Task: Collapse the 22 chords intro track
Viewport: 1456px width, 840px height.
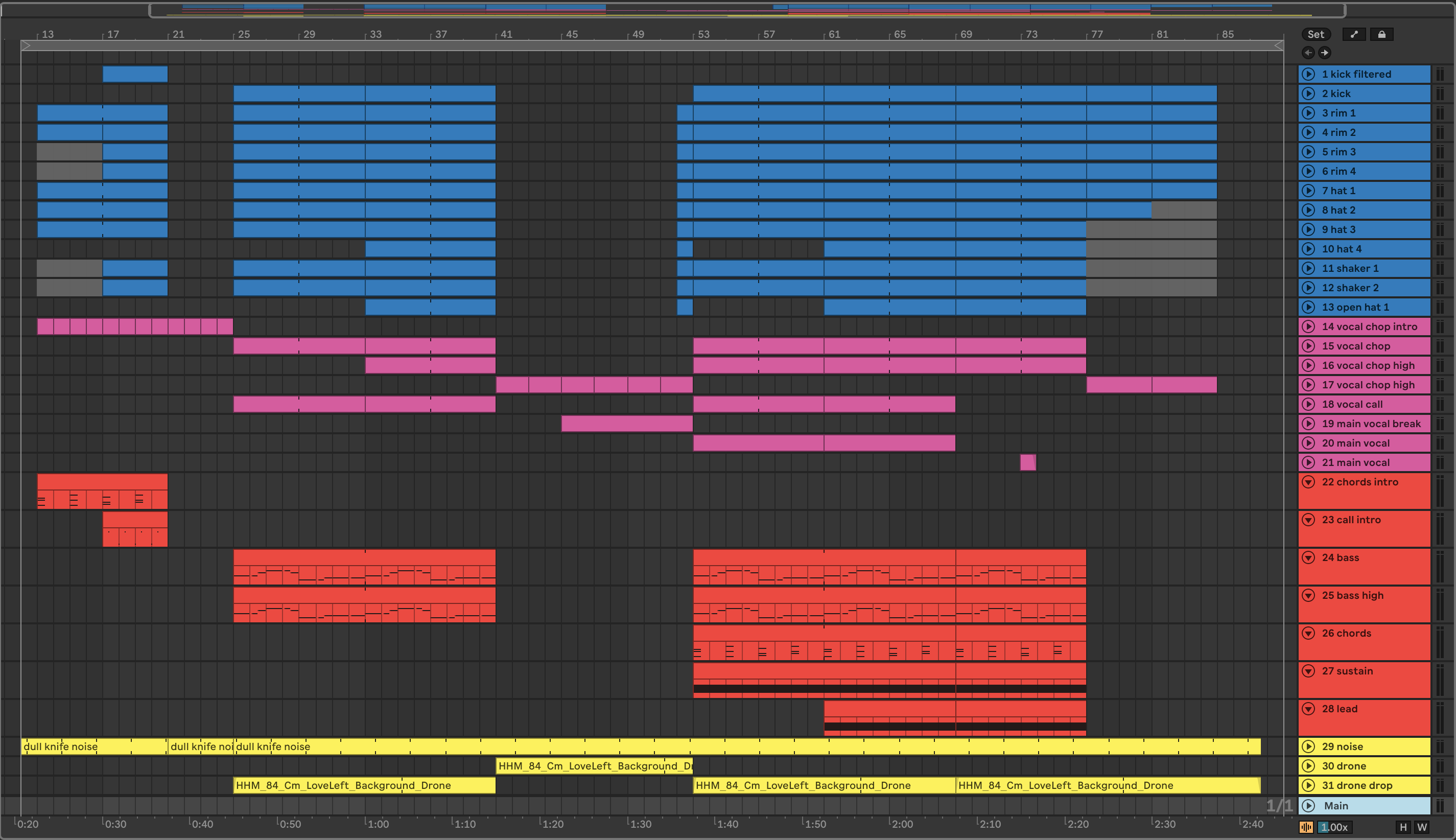Action: (1308, 482)
